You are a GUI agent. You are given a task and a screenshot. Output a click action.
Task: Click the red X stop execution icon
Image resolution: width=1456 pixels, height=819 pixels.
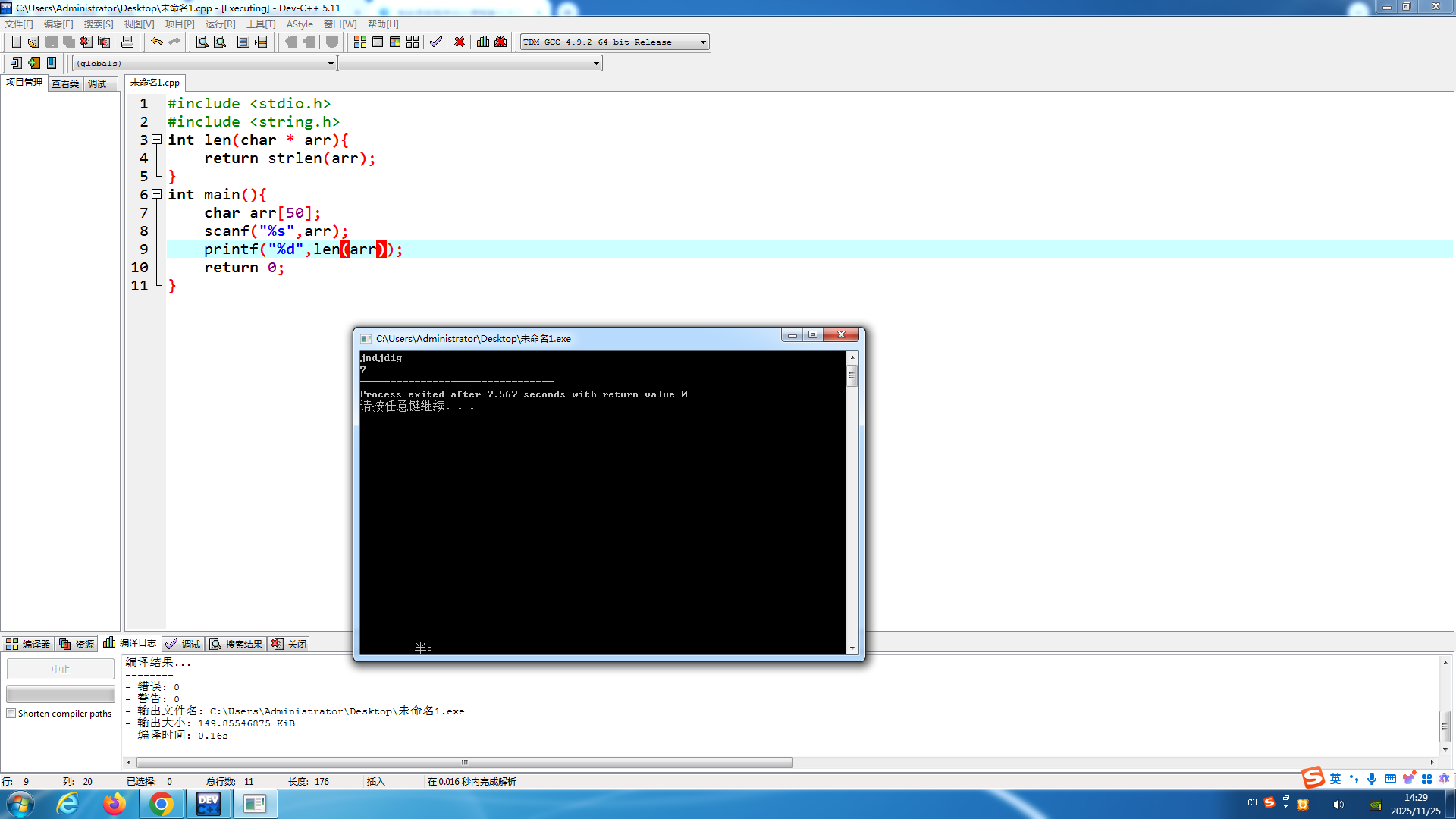click(460, 42)
